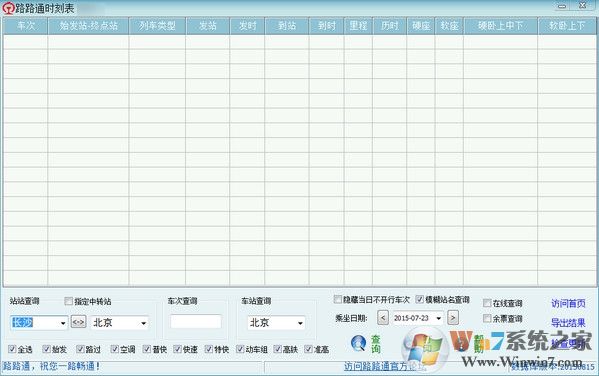Toggle the 高铁 train type
Screen dimensions: 599x376
(278, 349)
